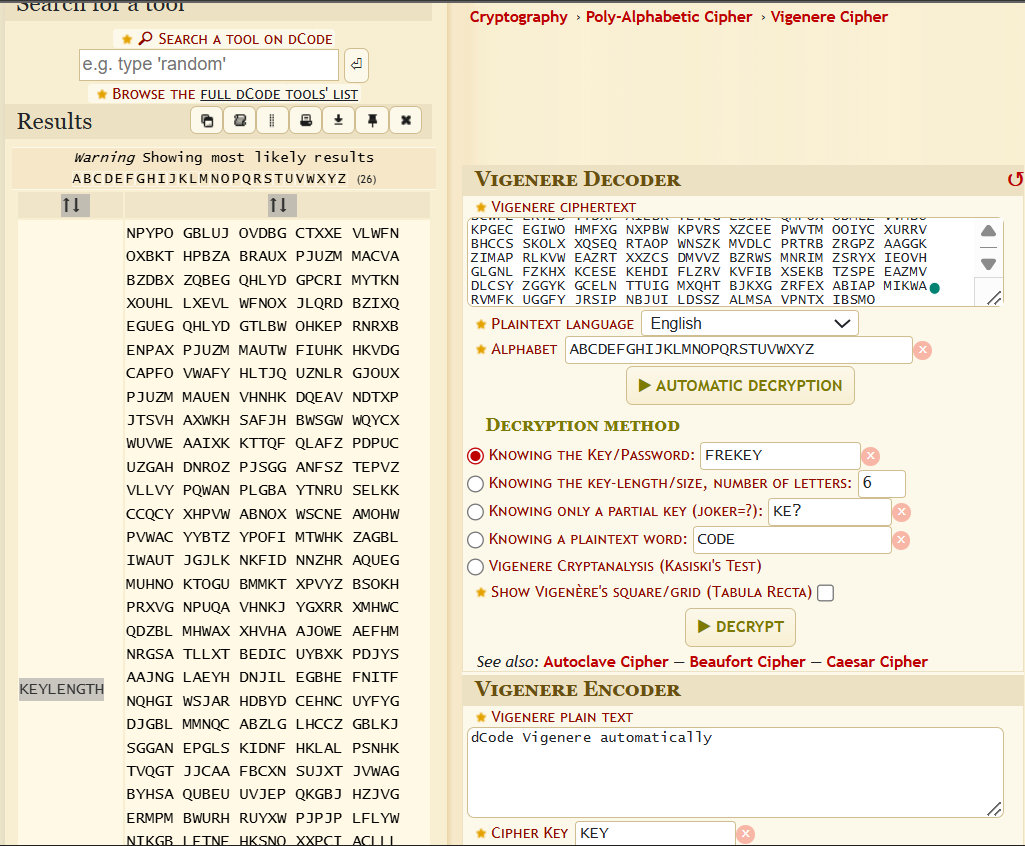Reset the Vigenere Decoder with the reload icon

(1014, 180)
